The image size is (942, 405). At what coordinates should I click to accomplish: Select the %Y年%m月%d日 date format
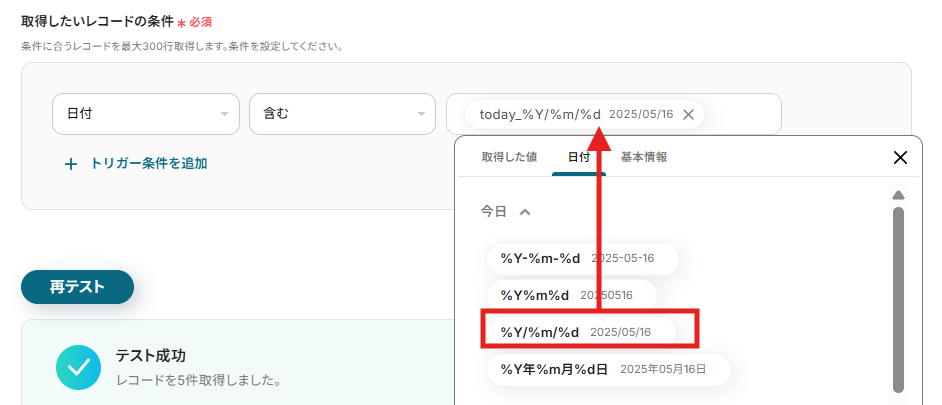[x=609, y=370]
